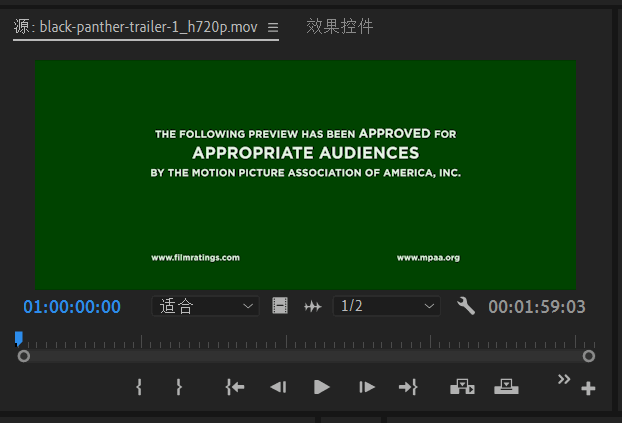
Task: Click the Insert edit icon
Action: pyautogui.click(x=462, y=387)
